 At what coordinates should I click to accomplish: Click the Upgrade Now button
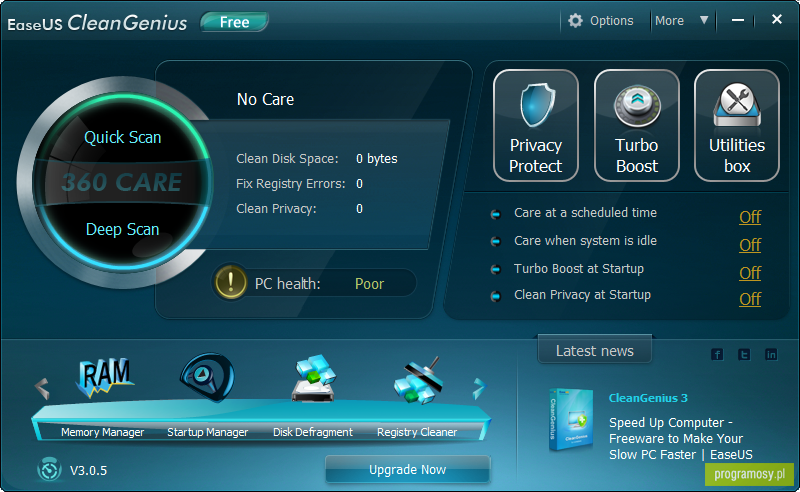[408, 470]
